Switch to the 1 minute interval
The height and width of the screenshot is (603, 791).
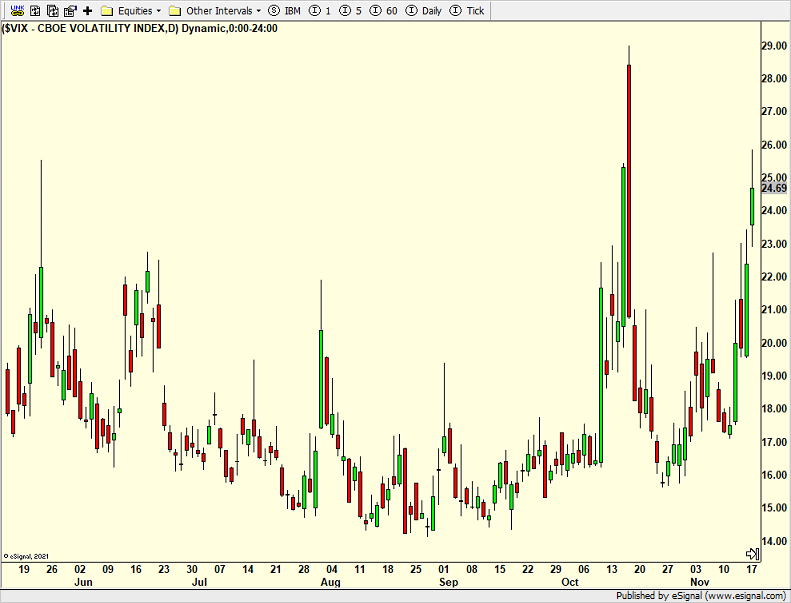coord(321,10)
